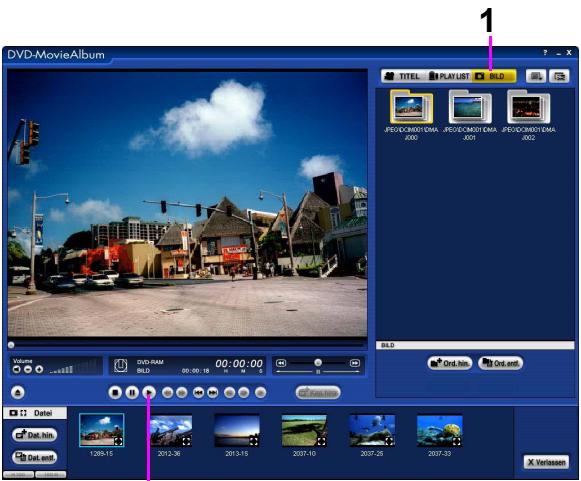Decrease volume with minus icon
This screenshot has width=581, height=481.
[28, 369]
